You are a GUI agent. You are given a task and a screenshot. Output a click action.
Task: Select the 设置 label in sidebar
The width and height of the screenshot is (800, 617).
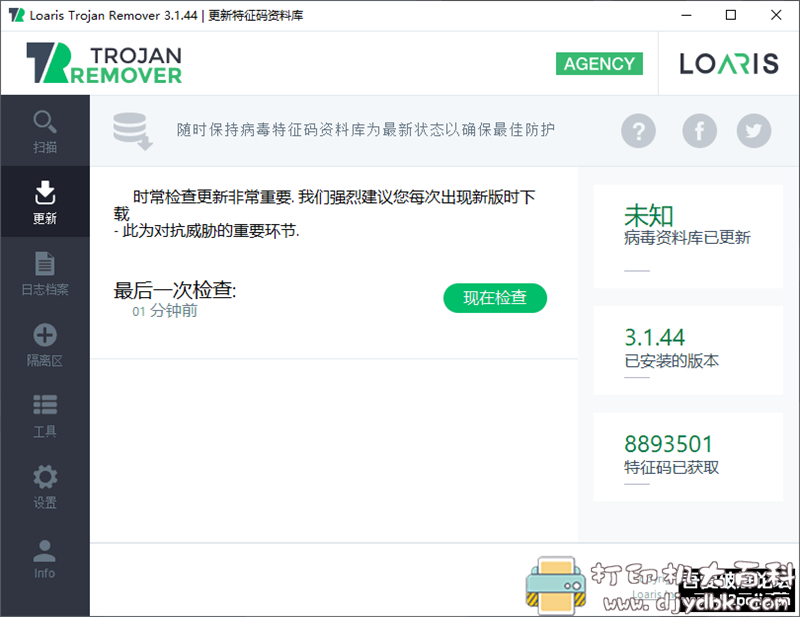tap(45, 503)
